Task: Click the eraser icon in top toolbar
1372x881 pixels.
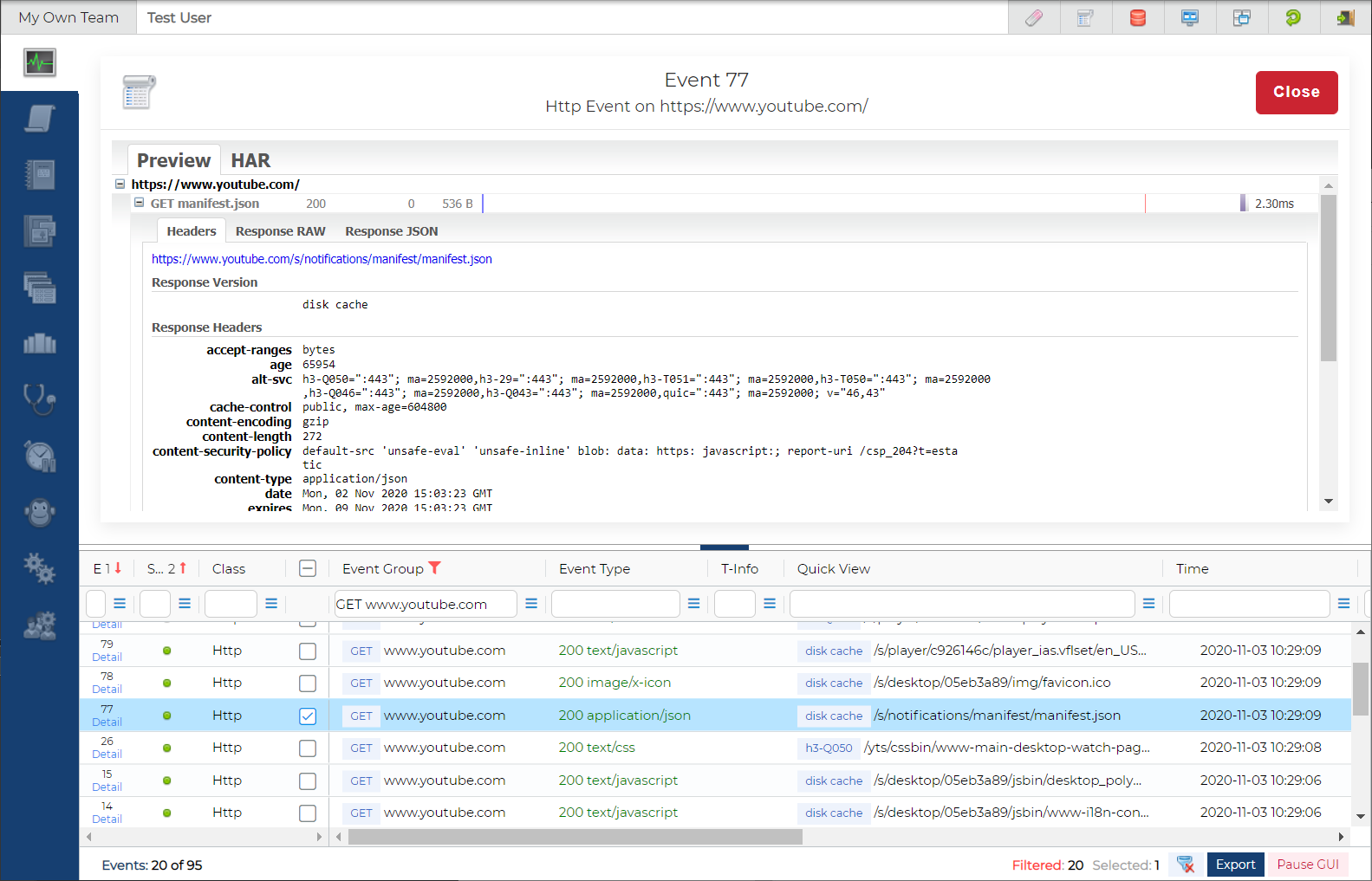Action: tap(1034, 17)
